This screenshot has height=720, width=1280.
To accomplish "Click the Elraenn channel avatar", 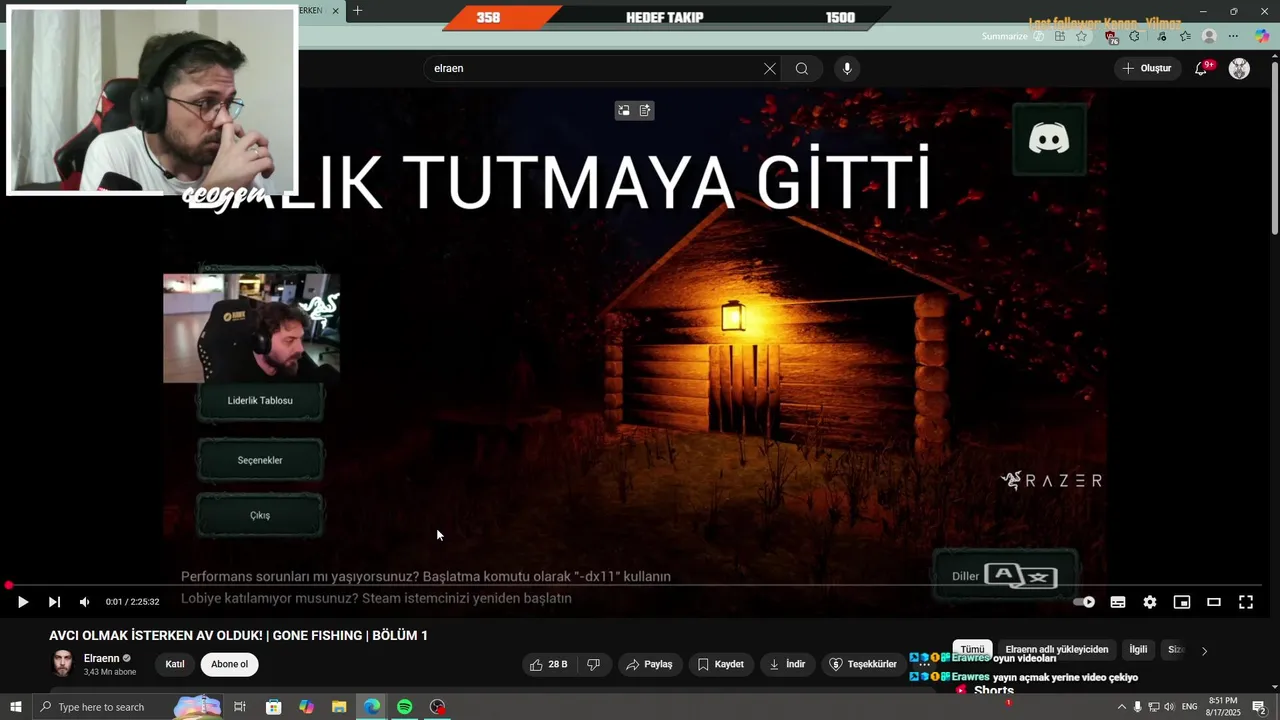I will click(63, 663).
